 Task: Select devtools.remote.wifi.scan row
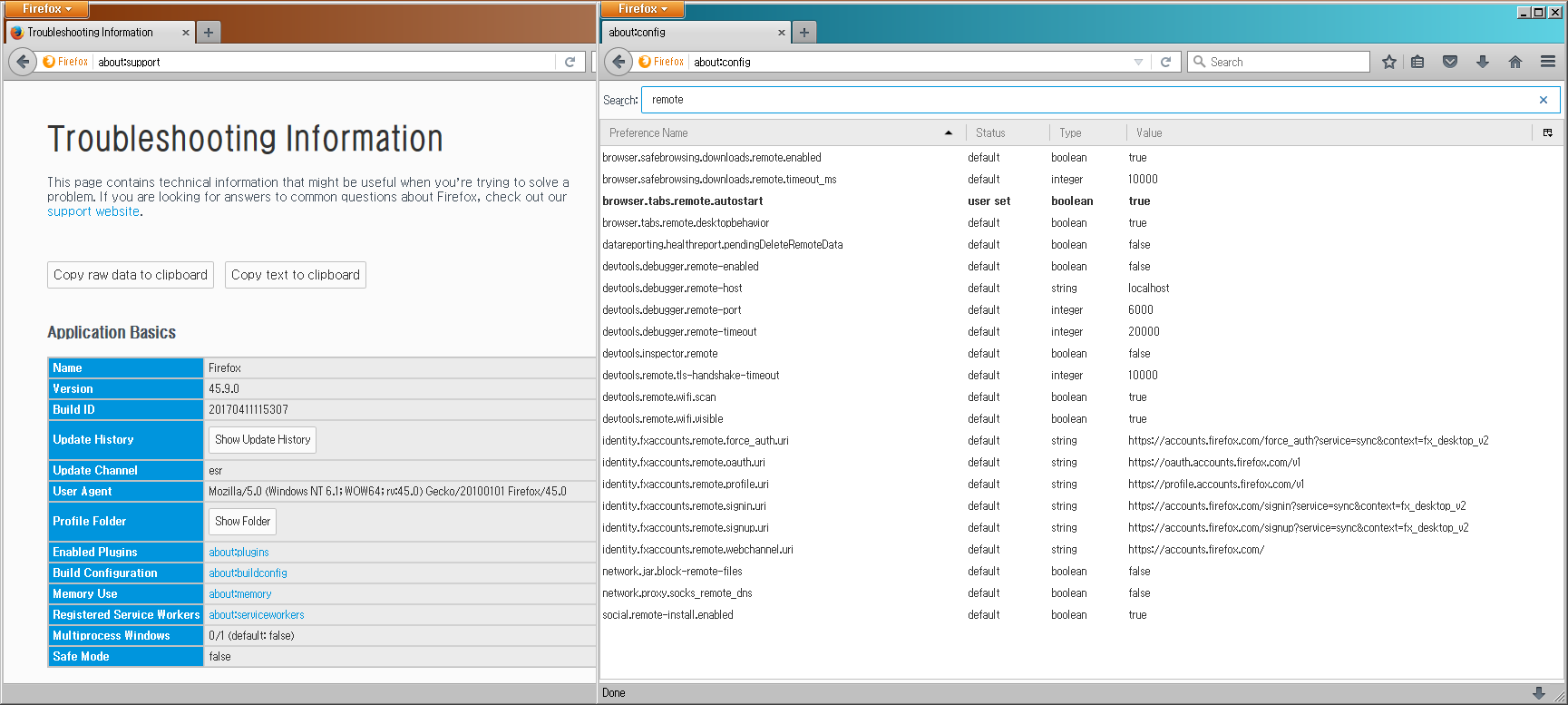tap(1083, 397)
